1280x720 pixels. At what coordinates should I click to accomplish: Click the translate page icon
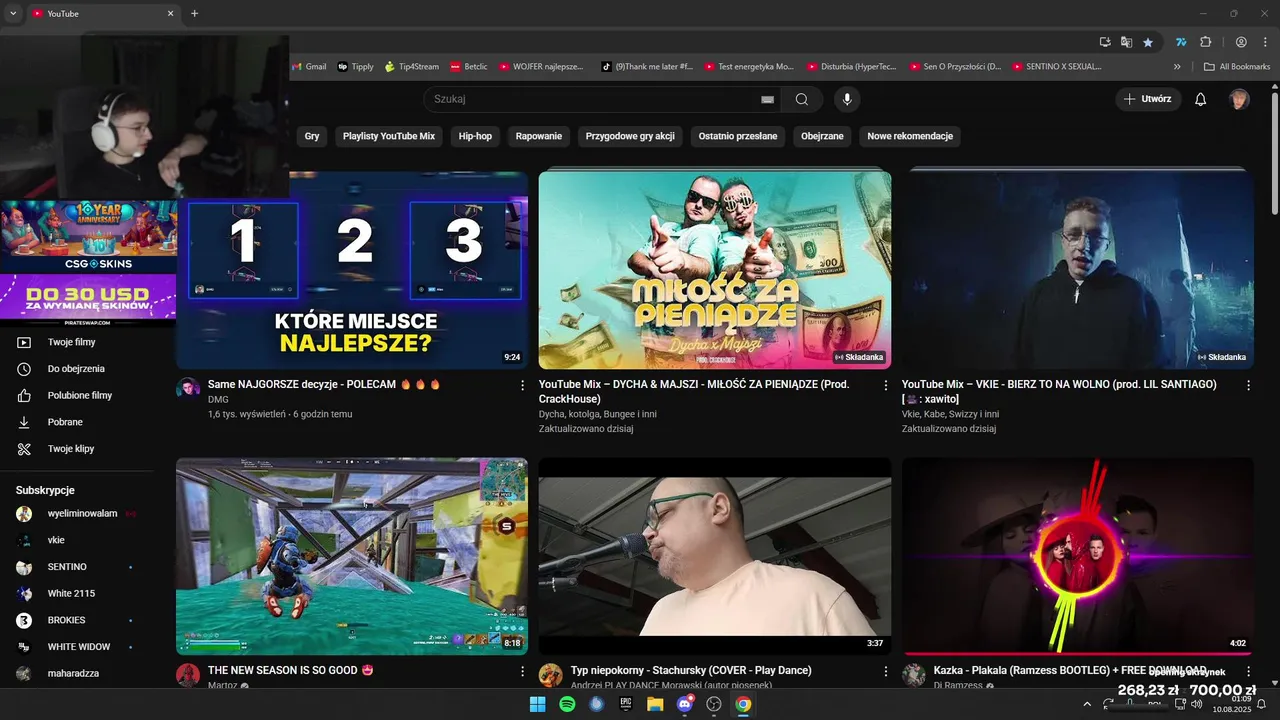click(x=1126, y=42)
